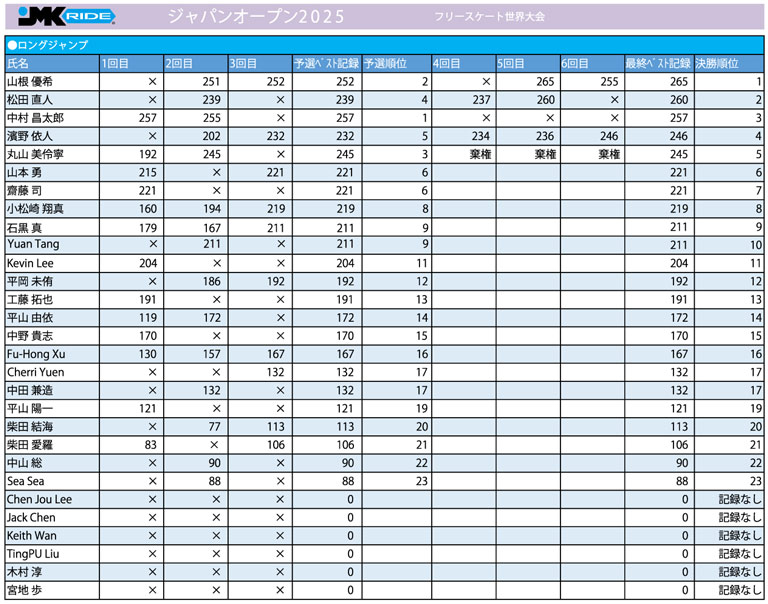Click the 251 value in 山根 優希's row
Image resolution: width=768 pixels, height=604 pixels.
click(x=212, y=82)
